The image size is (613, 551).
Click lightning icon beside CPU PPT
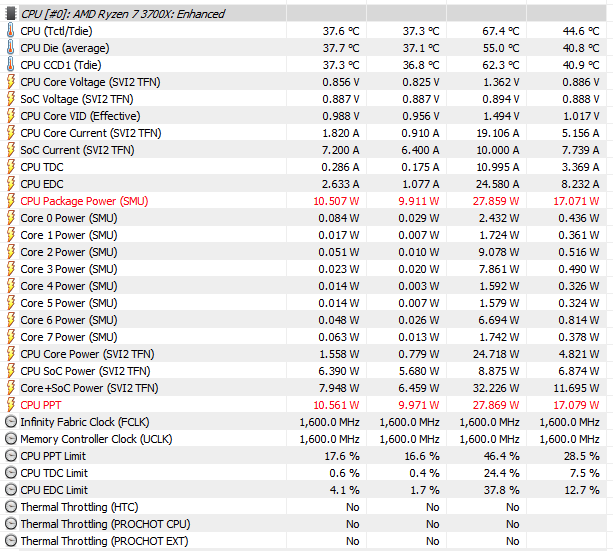11,405
